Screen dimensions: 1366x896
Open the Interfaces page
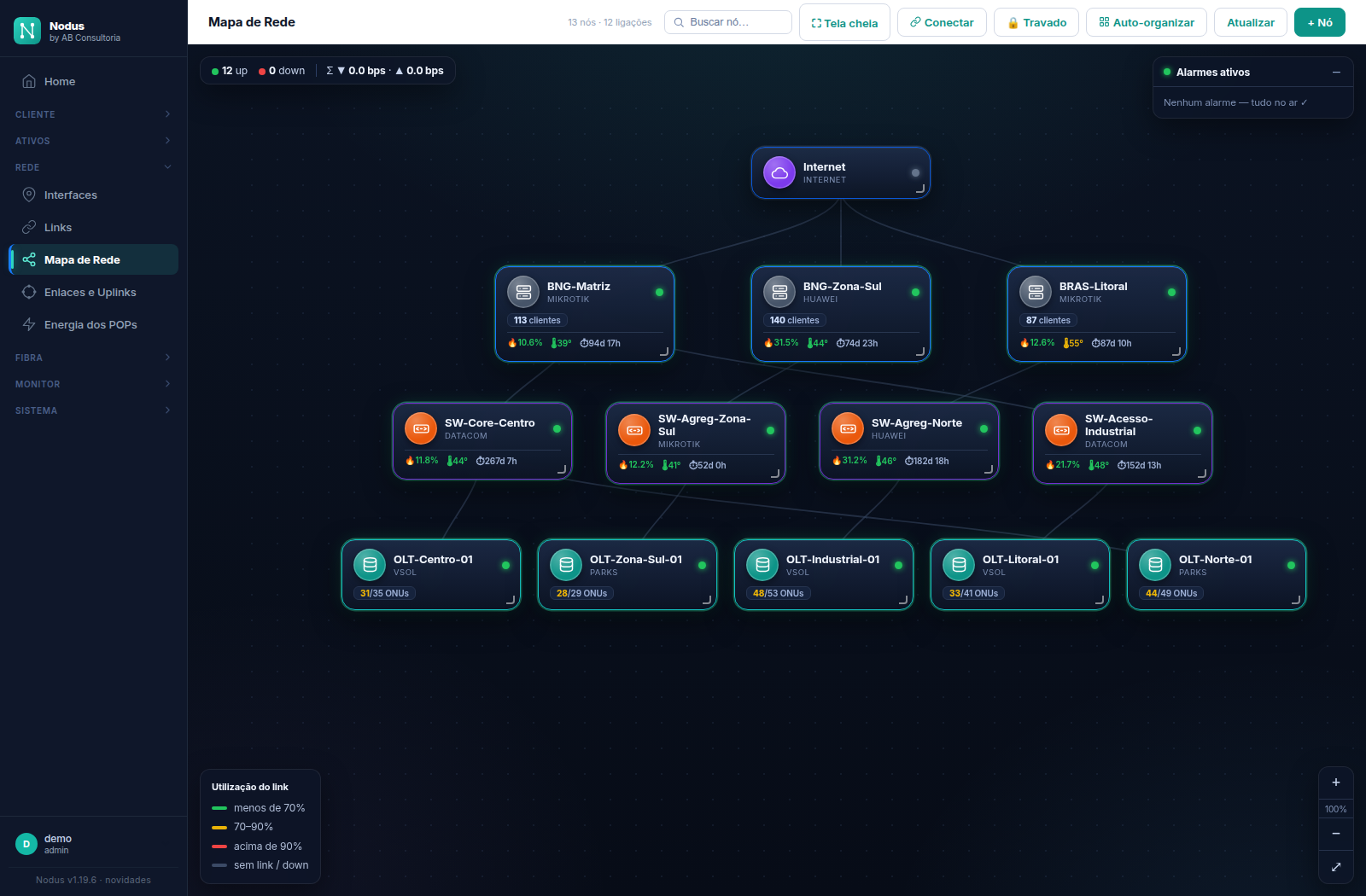(x=93, y=195)
